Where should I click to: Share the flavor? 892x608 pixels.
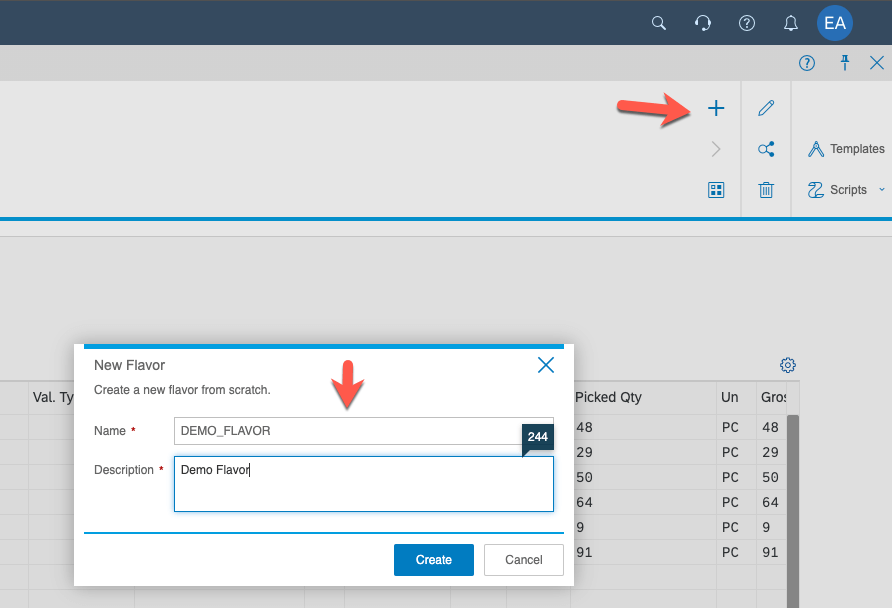coord(766,149)
